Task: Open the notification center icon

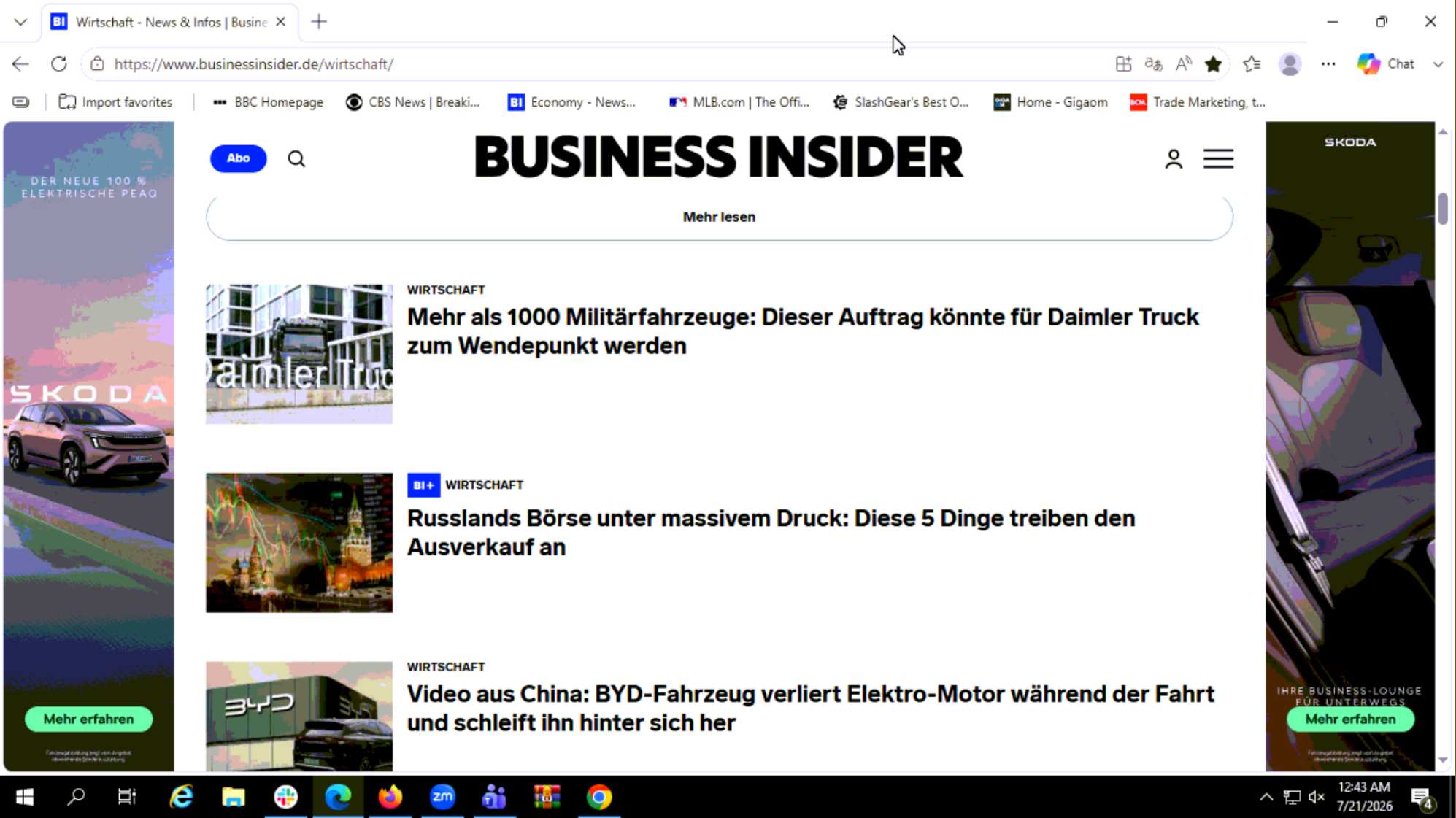Action: (x=1422, y=798)
